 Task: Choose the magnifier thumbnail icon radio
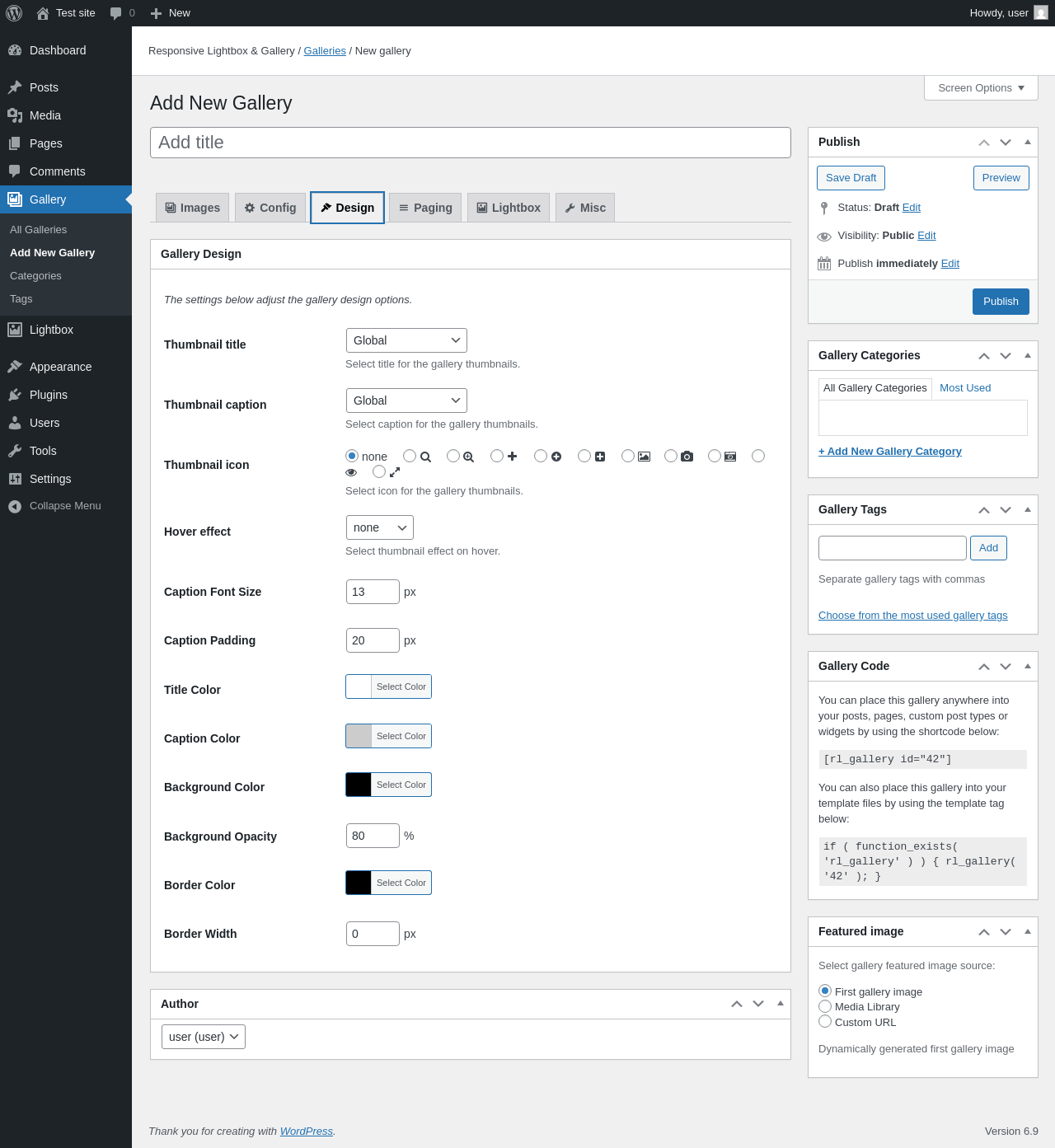point(410,456)
